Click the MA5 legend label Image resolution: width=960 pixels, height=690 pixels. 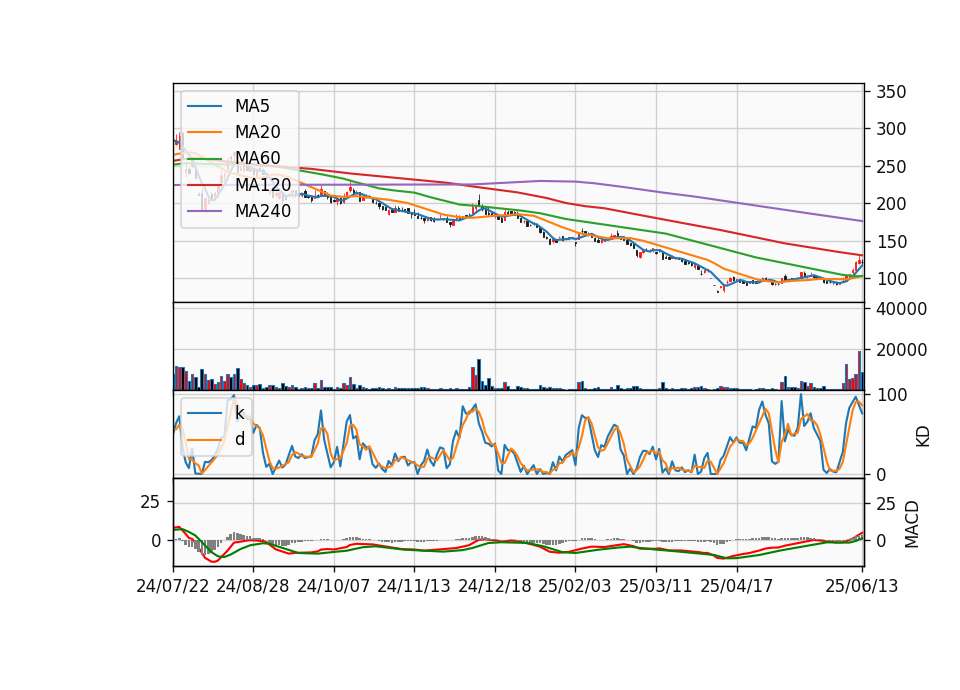click(x=252, y=106)
